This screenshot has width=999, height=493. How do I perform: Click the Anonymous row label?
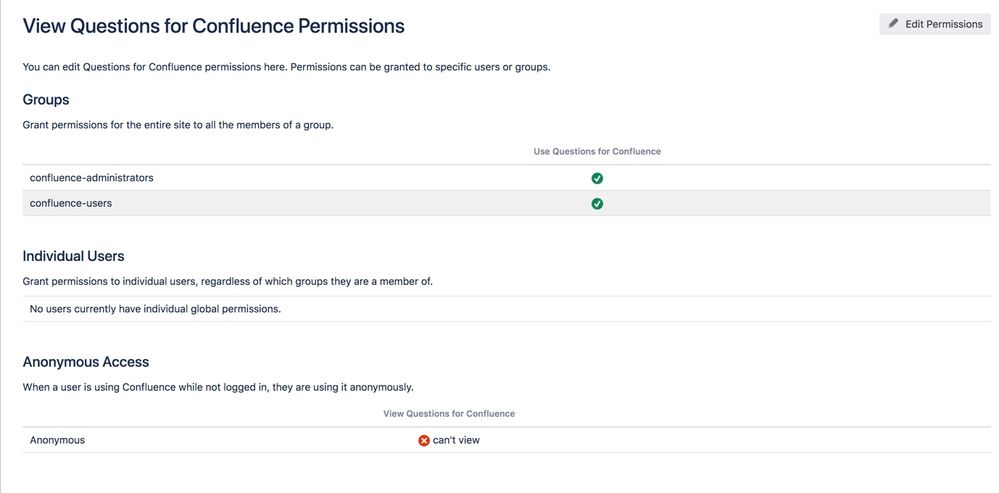(x=57, y=440)
